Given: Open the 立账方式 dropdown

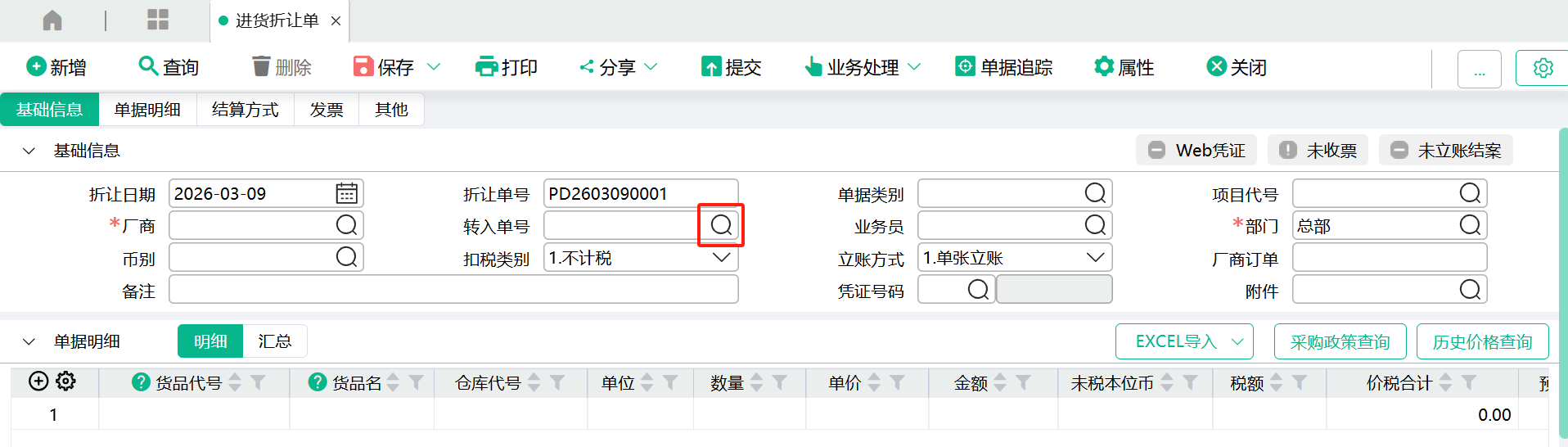Looking at the screenshot, I should pyautogui.click(x=1095, y=258).
